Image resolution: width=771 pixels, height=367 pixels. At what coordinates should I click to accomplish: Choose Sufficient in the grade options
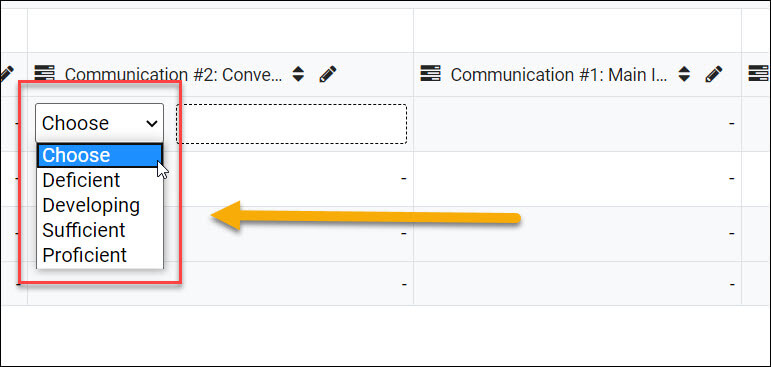pyautogui.click(x=84, y=230)
